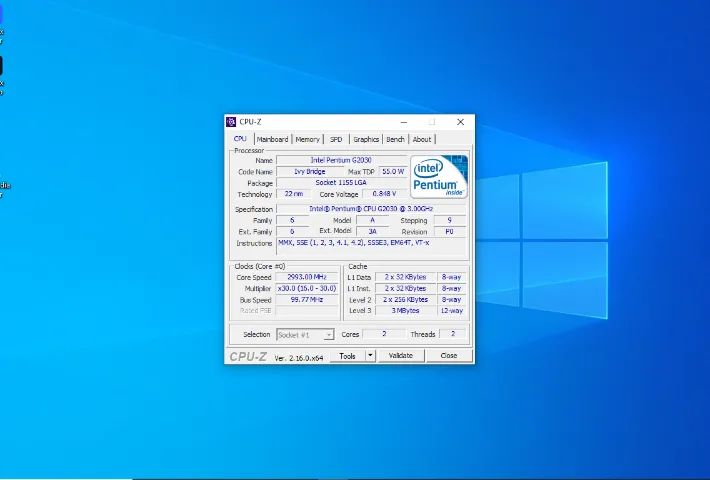Click the Ext. Model value 3A
Viewport: 710px width, 480px height.
click(x=372, y=231)
